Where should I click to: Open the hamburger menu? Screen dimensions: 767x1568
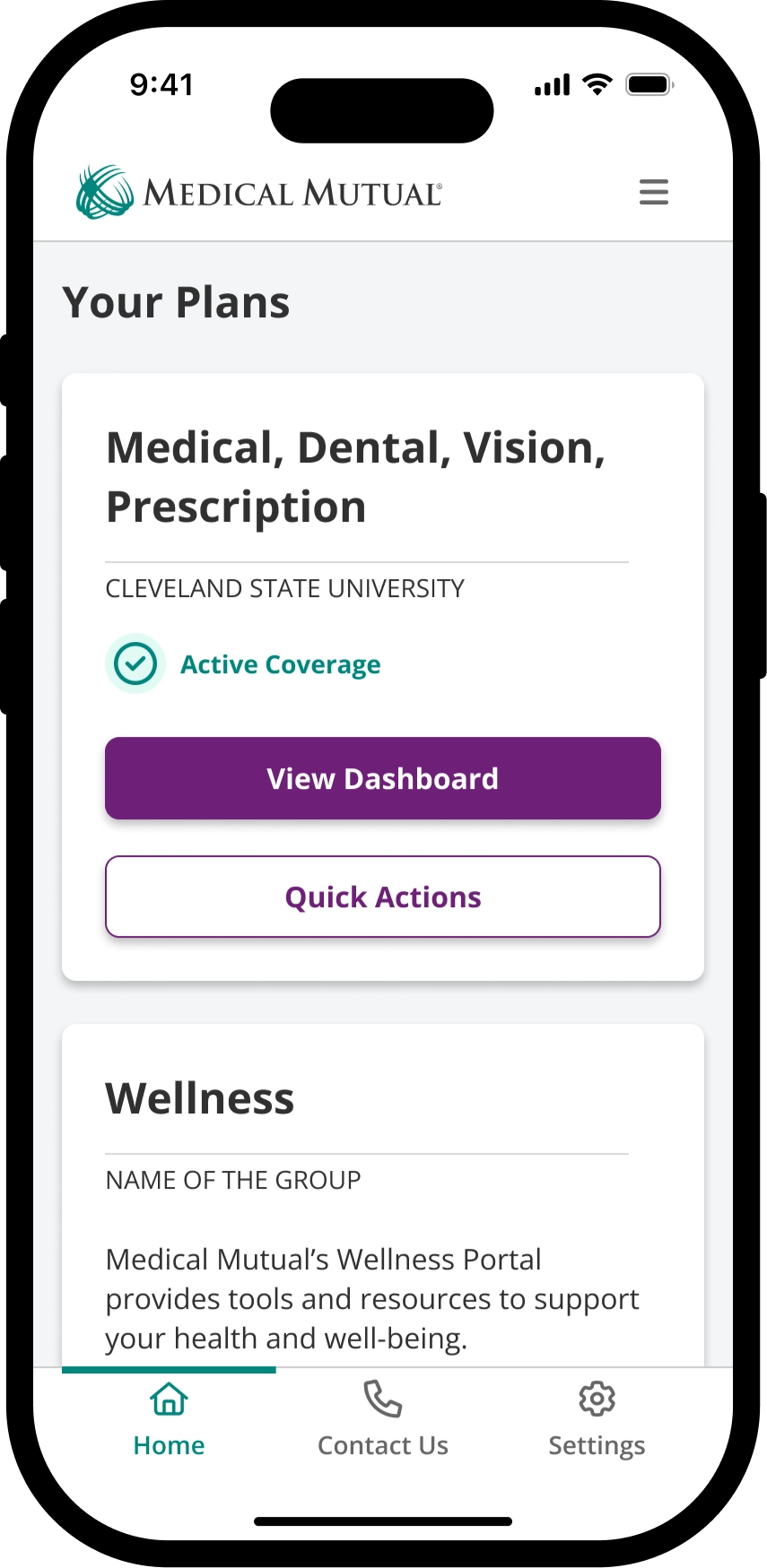coord(653,192)
